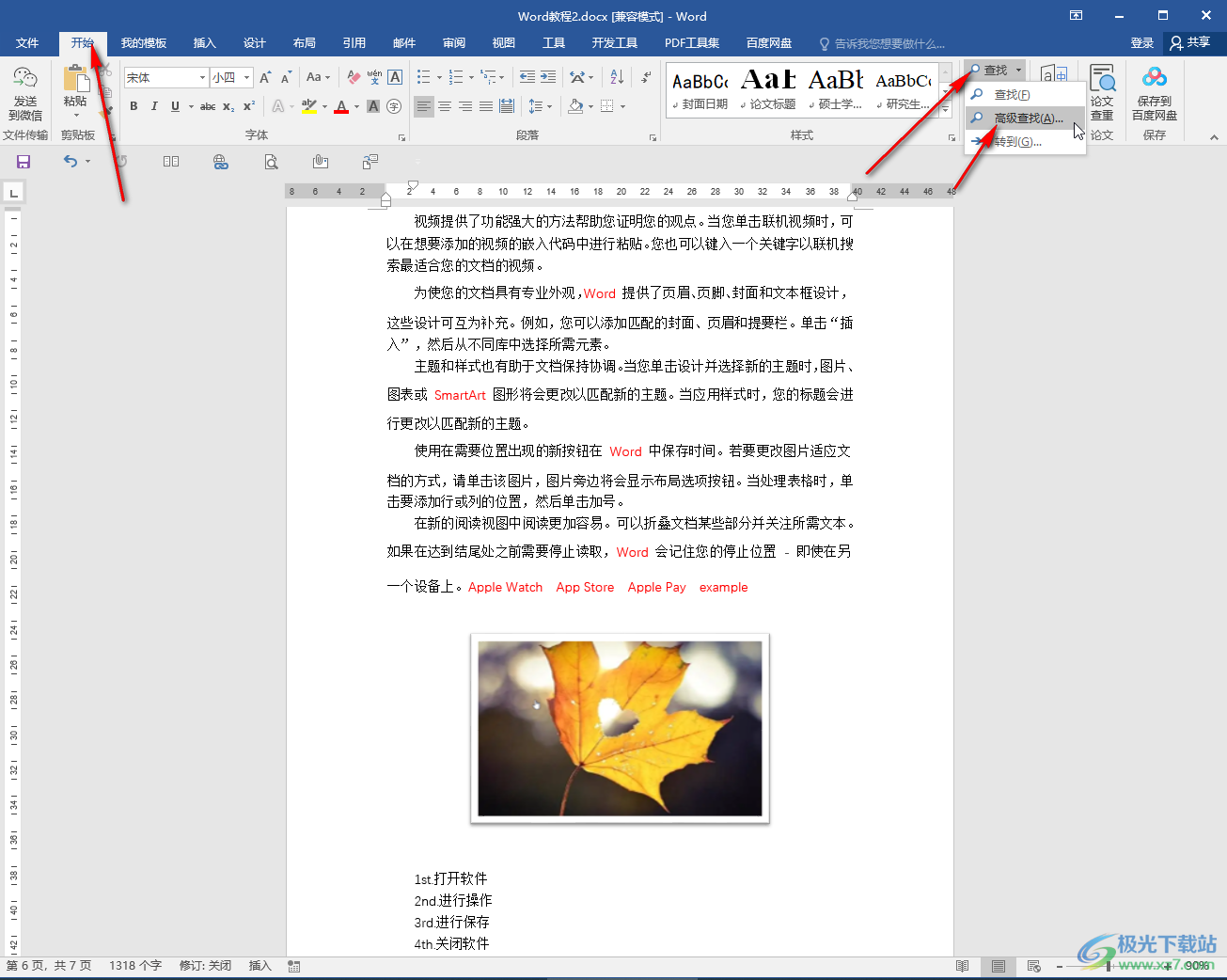Screen dimensions: 1227x980
Task: Open the change case Aa dropdown
Action: 319,77
